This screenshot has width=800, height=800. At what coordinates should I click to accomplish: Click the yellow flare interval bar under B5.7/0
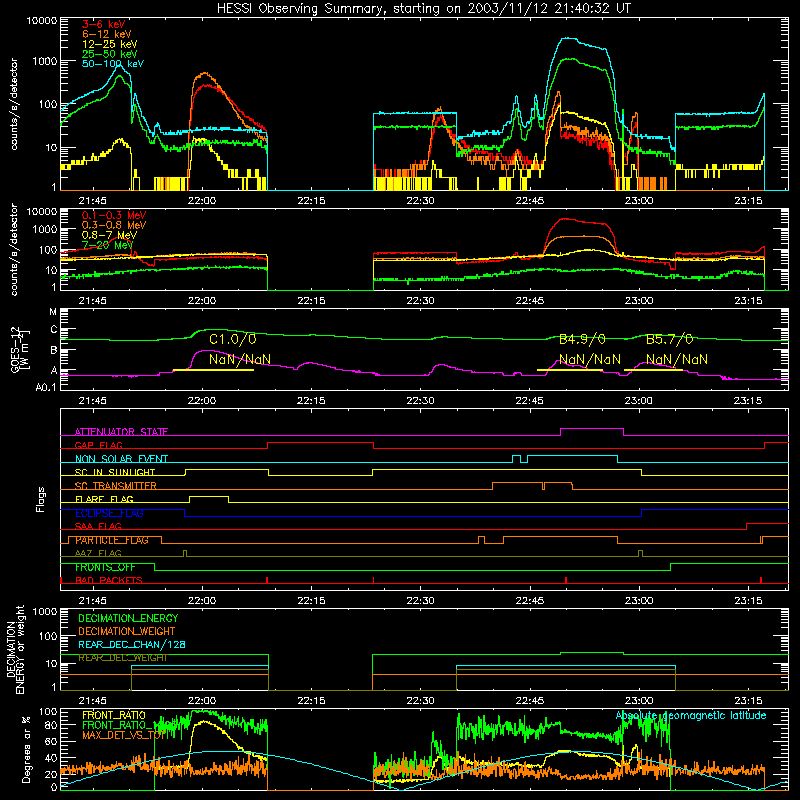[653, 370]
